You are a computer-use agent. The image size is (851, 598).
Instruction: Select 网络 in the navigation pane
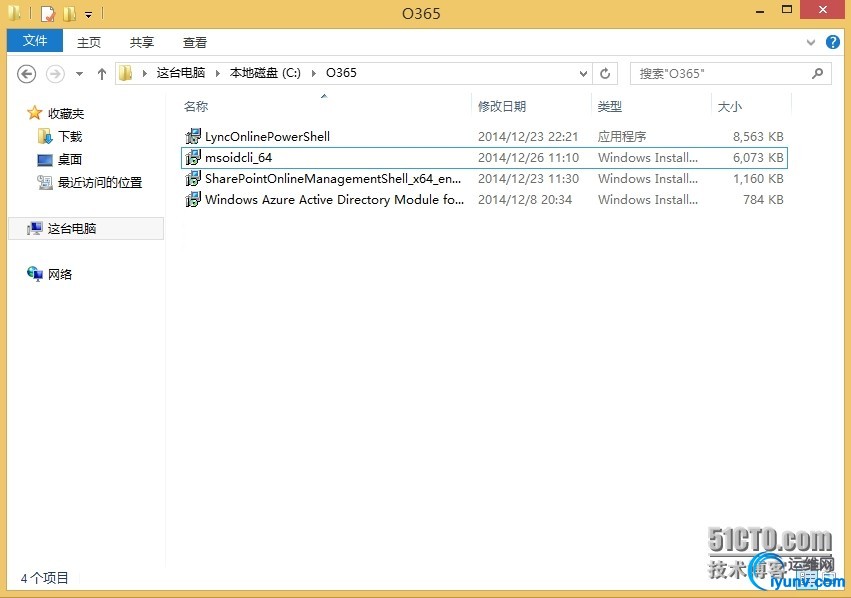point(60,274)
